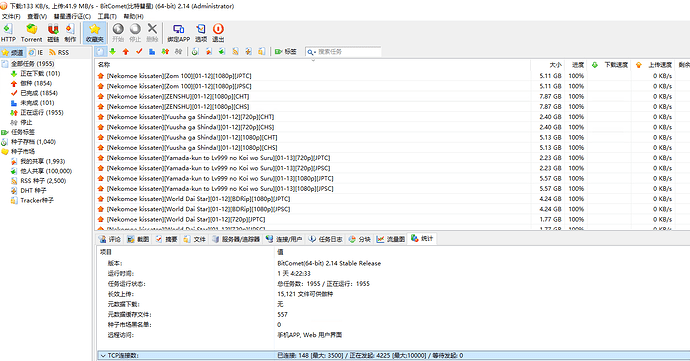Open the Task Log (任务日志) tab
Screen dimensions: 690x361
(326, 239)
